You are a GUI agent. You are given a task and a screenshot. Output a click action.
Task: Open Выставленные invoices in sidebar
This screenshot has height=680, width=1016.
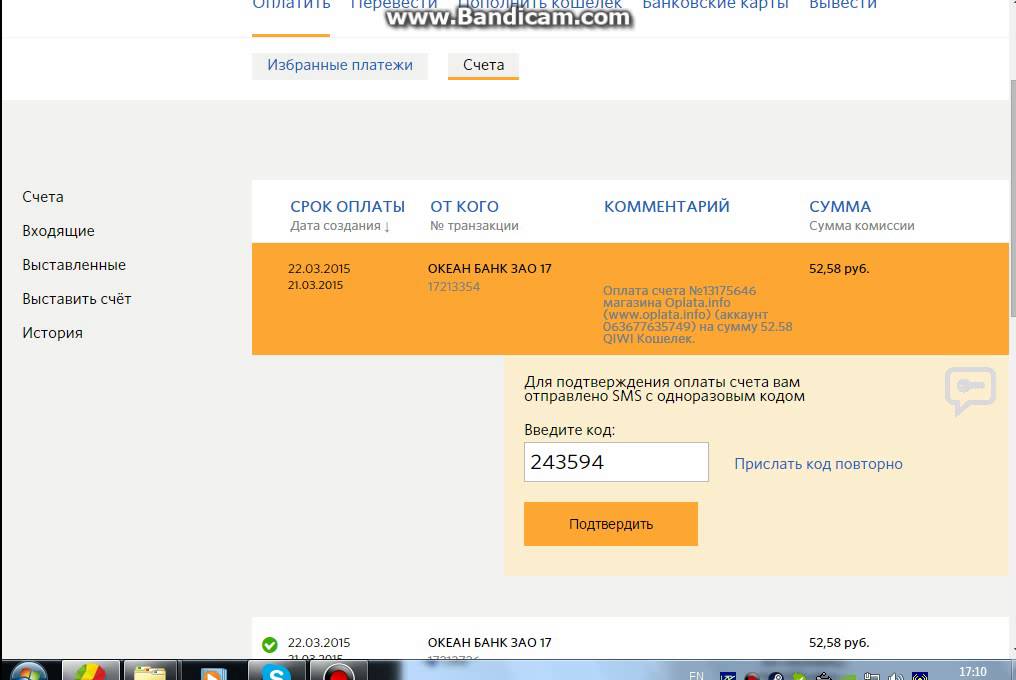74,265
